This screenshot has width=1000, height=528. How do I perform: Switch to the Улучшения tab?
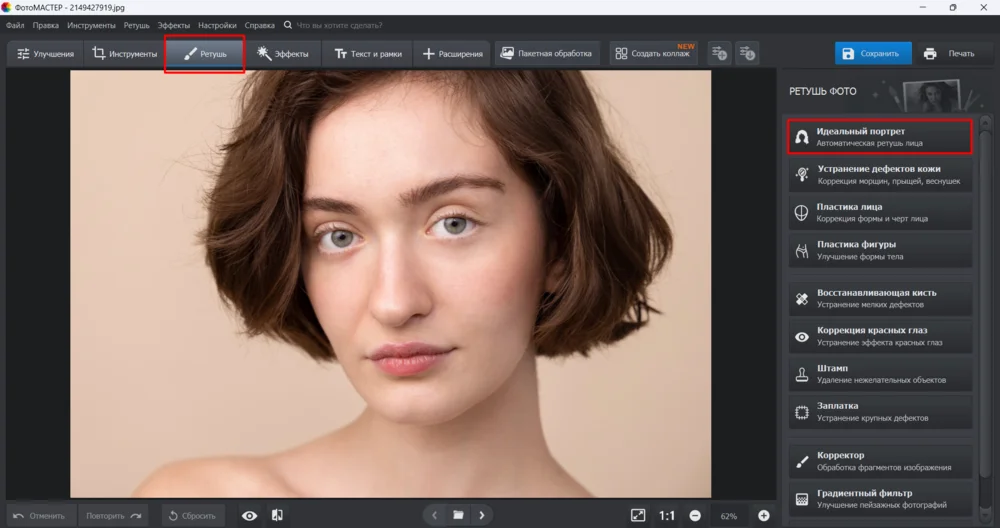(x=45, y=54)
